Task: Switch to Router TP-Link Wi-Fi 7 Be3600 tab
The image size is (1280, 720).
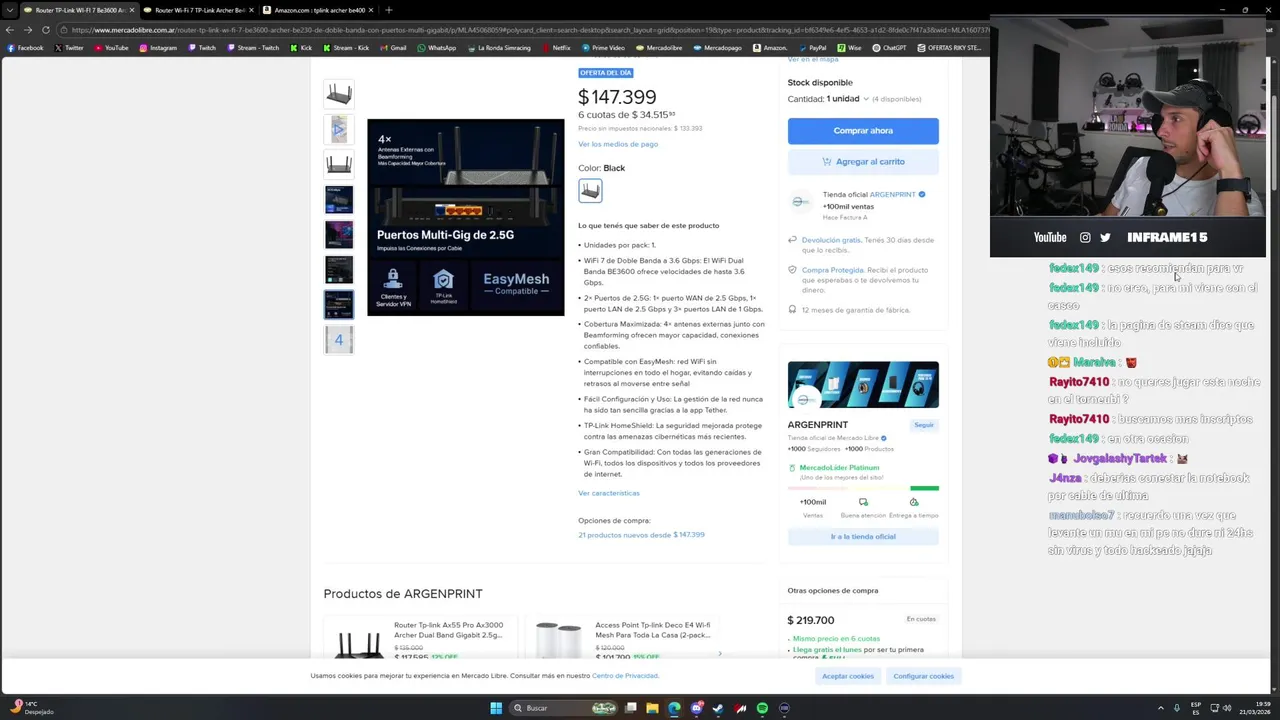Action: click(78, 10)
